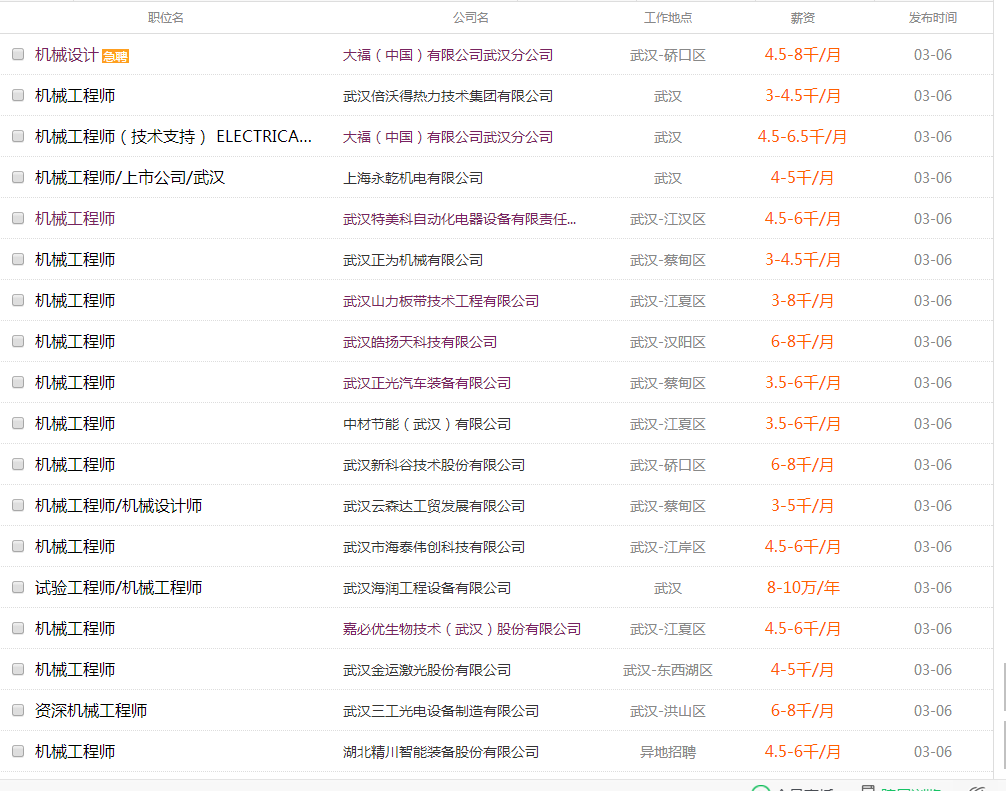Click the 武汉-洪山区 location cell
The height and width of the screenshot is (791, 1006).
pos(668,711)
